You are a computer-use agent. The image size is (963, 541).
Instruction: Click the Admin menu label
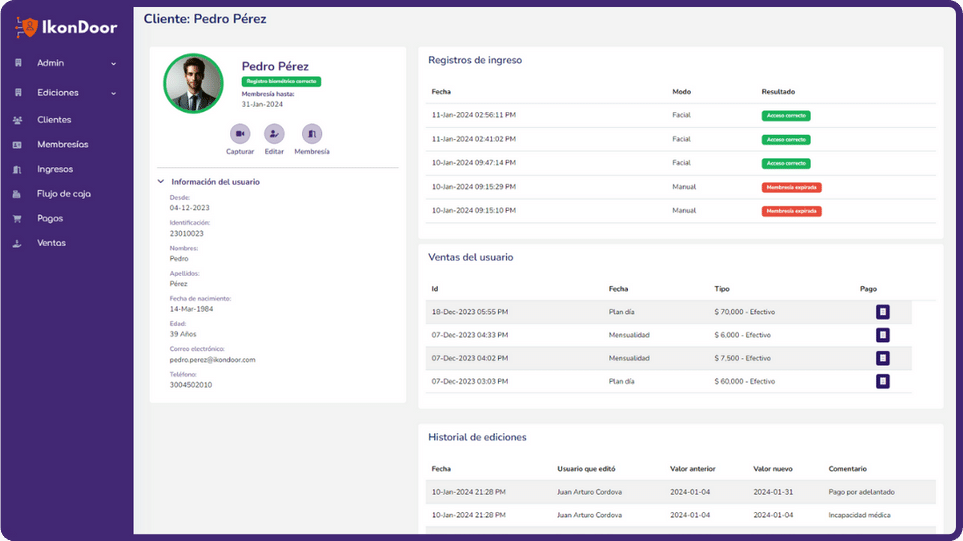(x=50, y=63)
